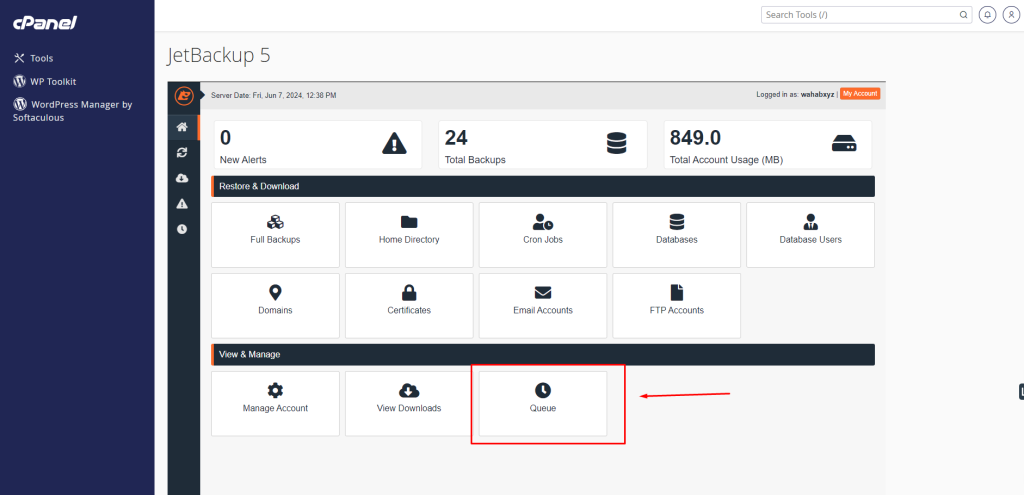Click the JetBackup logo icon
Viewport: 1024px width, 495px height.
point(183,95)
